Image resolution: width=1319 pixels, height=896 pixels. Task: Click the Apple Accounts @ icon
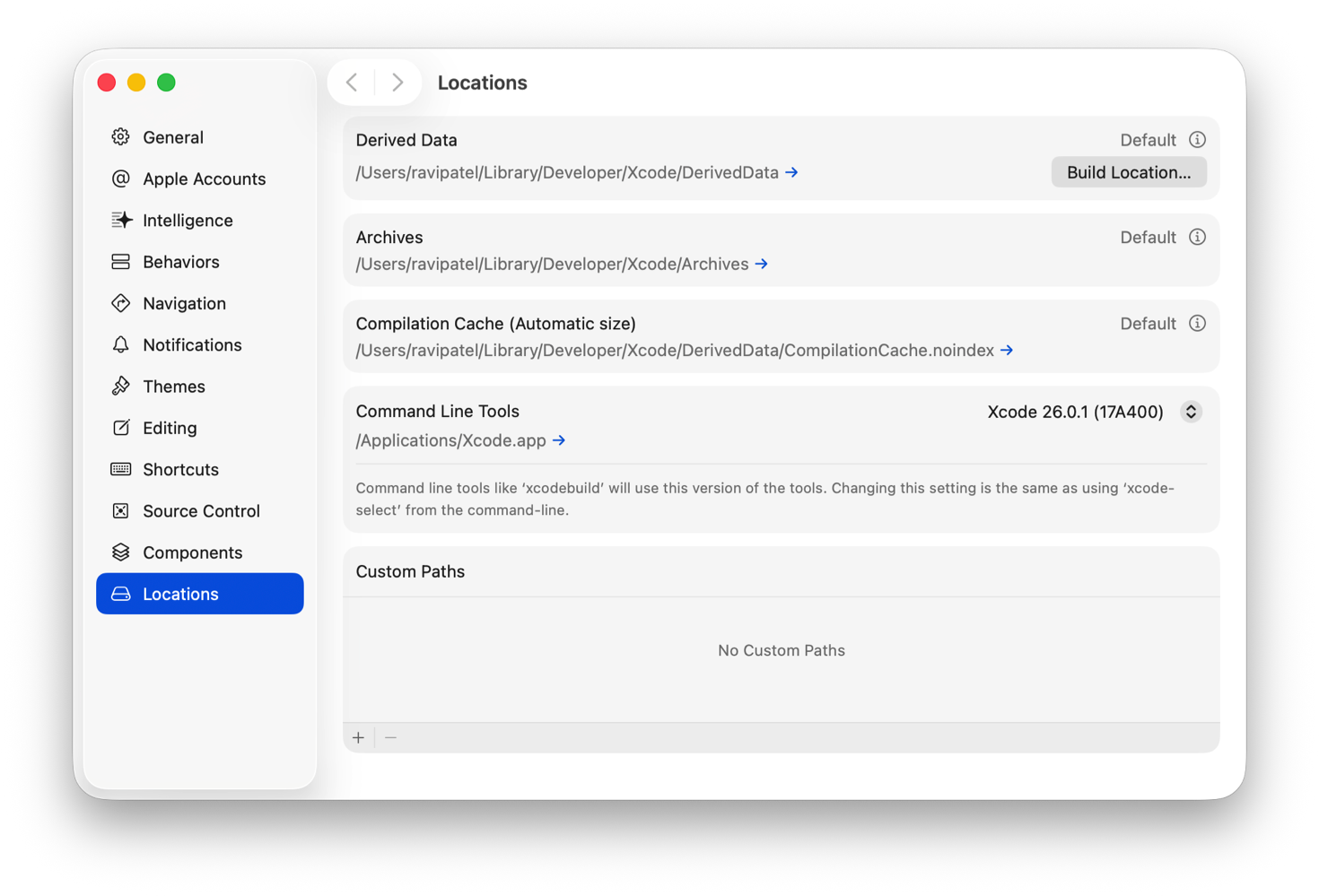(120, 178)
